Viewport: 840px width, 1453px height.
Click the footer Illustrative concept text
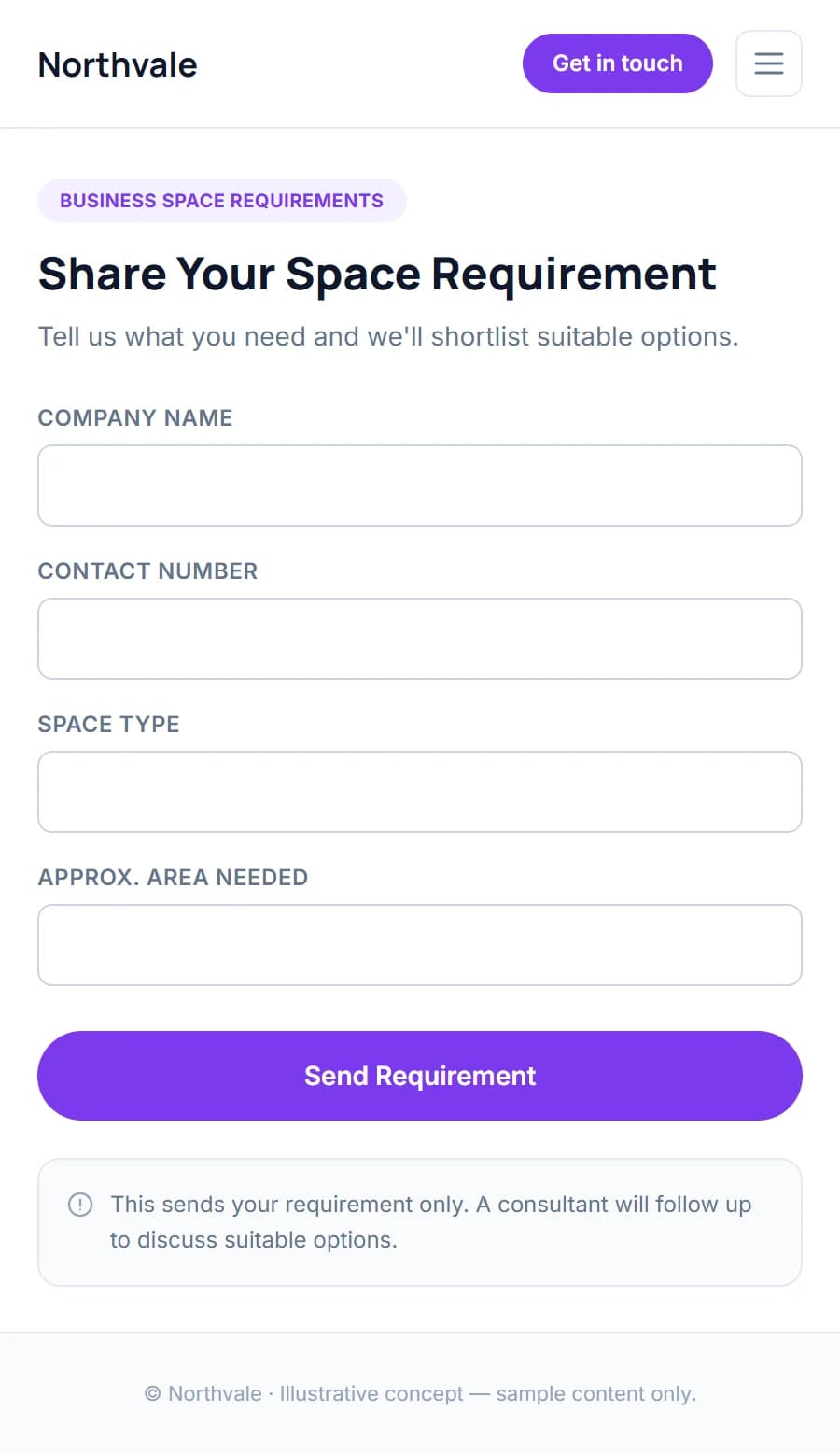[x=371, y=1394]
